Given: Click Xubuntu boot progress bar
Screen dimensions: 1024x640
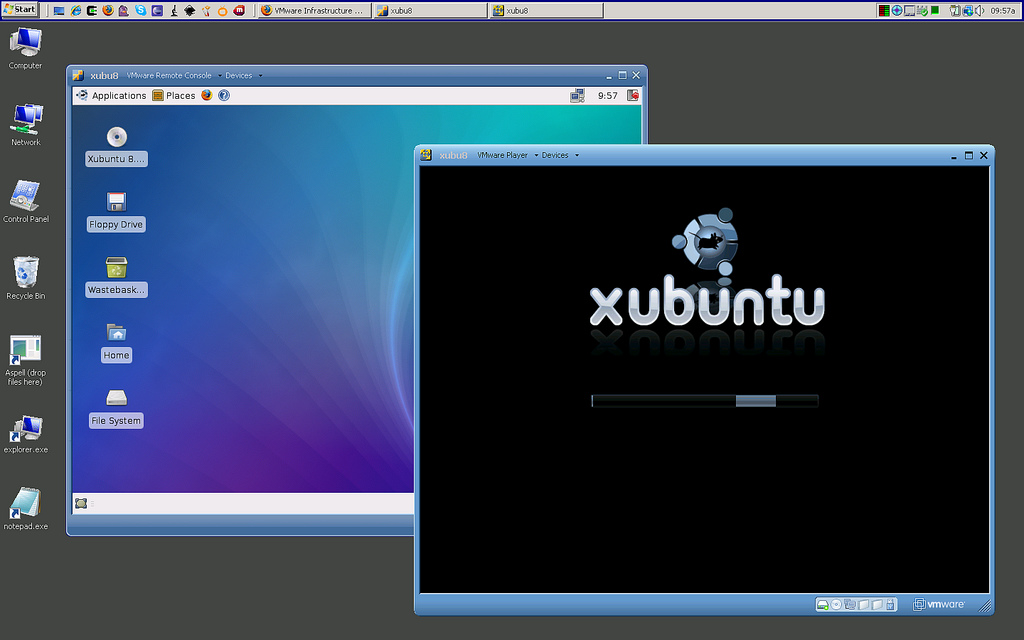Looking at the screenshot, I should pyautogui.click(x=705, y=401).
